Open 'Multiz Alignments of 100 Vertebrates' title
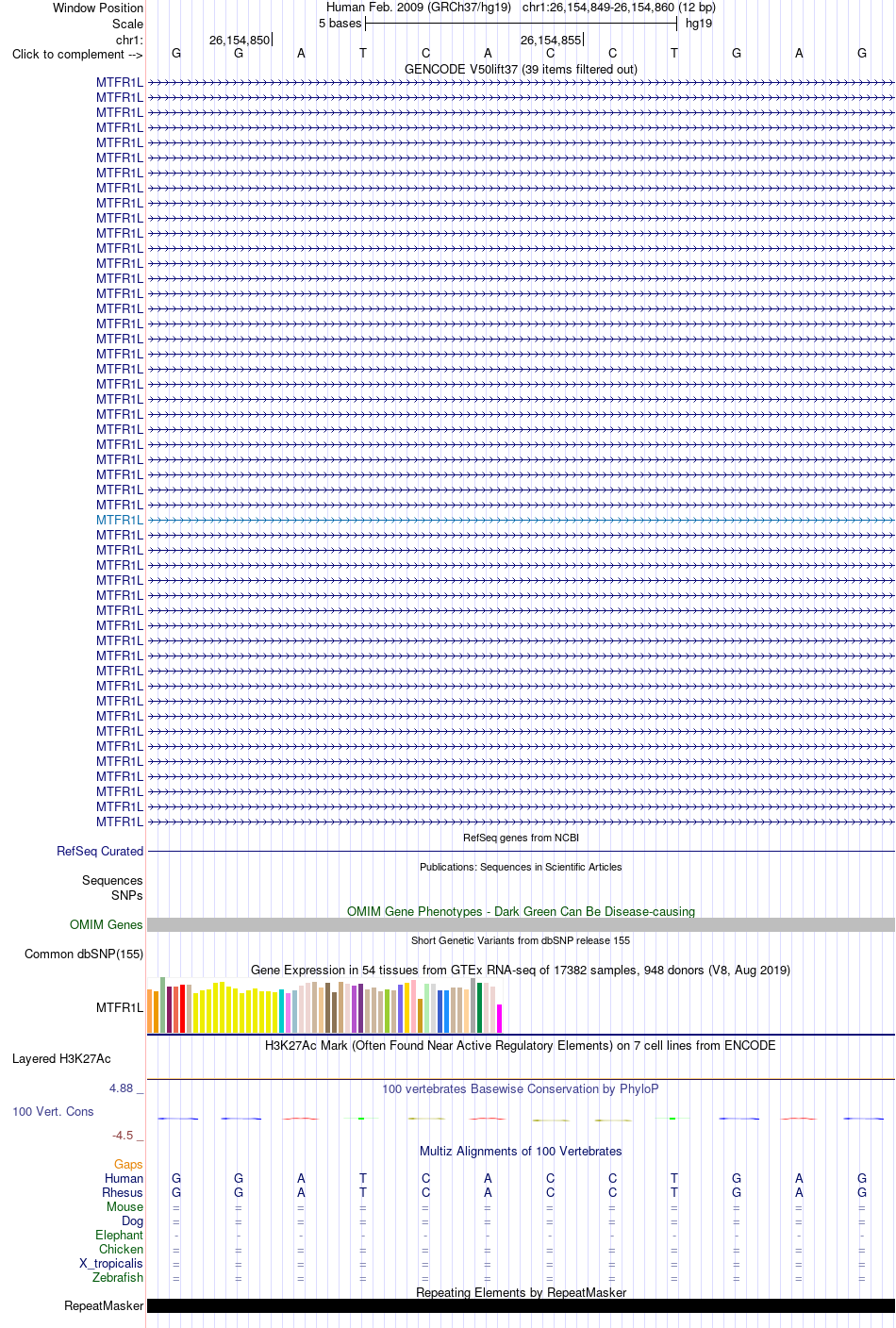Screen dimensions: 896x1328 (521, 1151)
